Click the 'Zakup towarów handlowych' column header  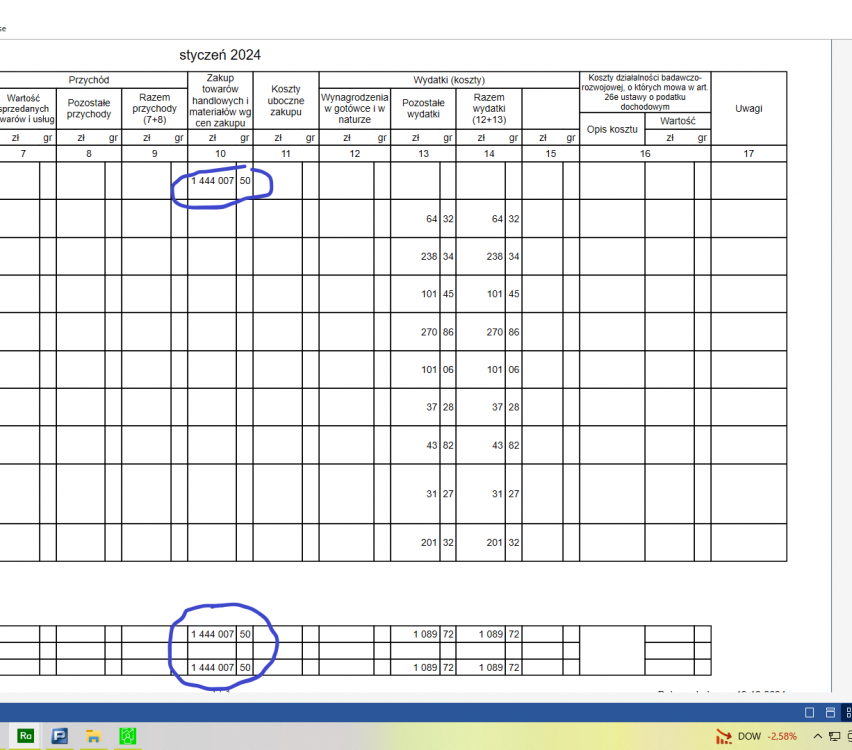click(220, 101)
